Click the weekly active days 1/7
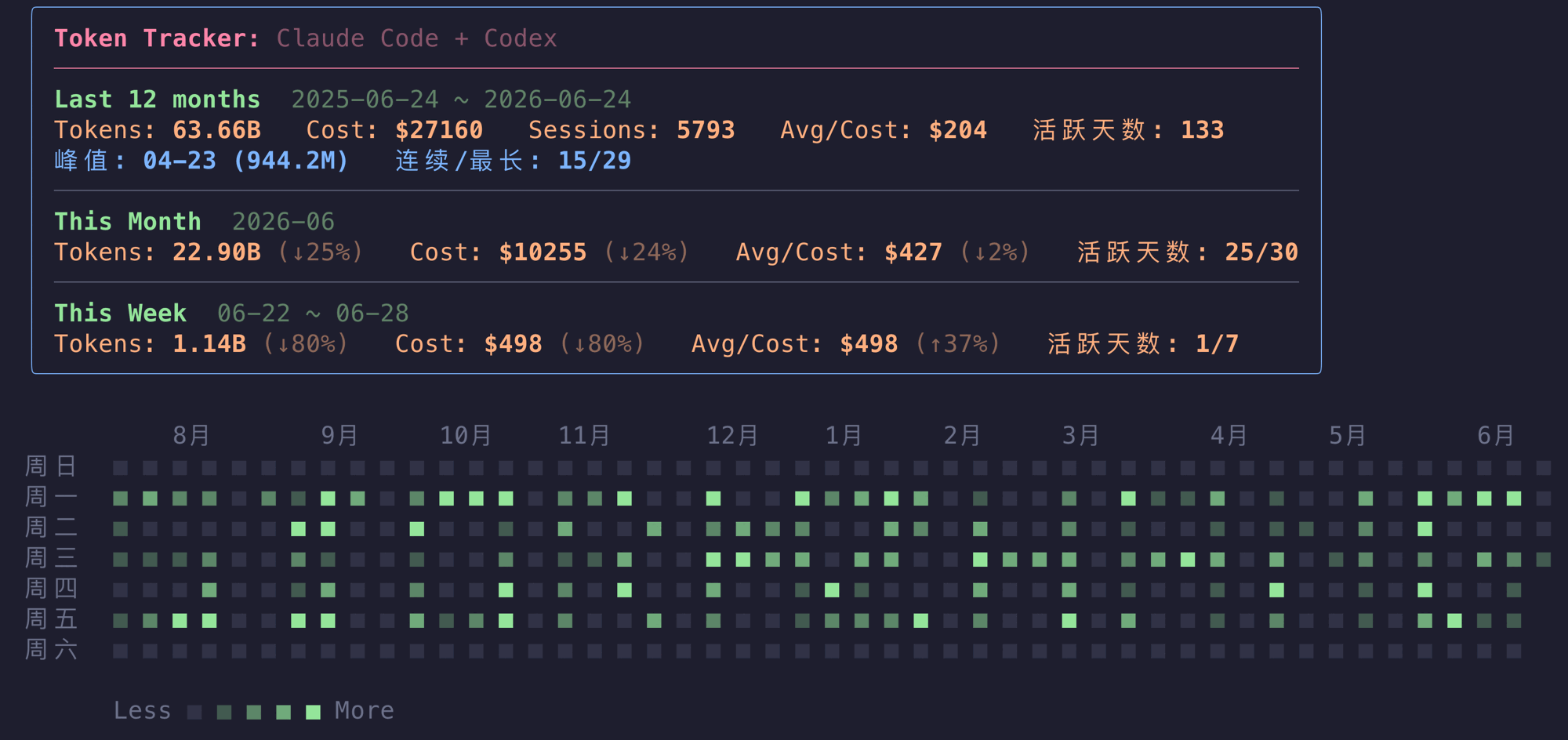This screenshot has width=1568, height=740. (1217, 344)
